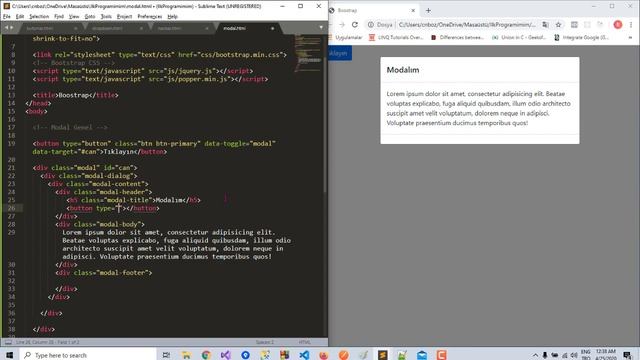
Task: Open the Preferences menu
Action: coord(150,16)
